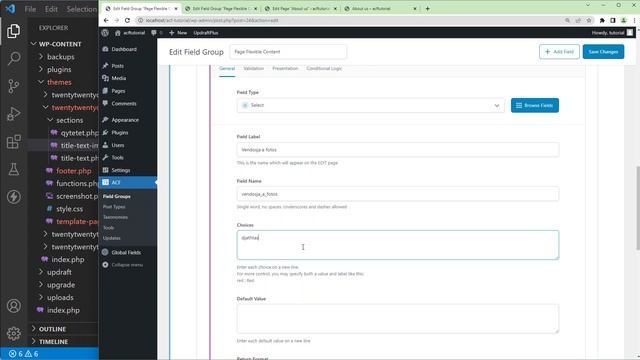Viewport: 640px width, 360px height.
Task: Open the Field Type select dropdown
Action: coord(370,105)
